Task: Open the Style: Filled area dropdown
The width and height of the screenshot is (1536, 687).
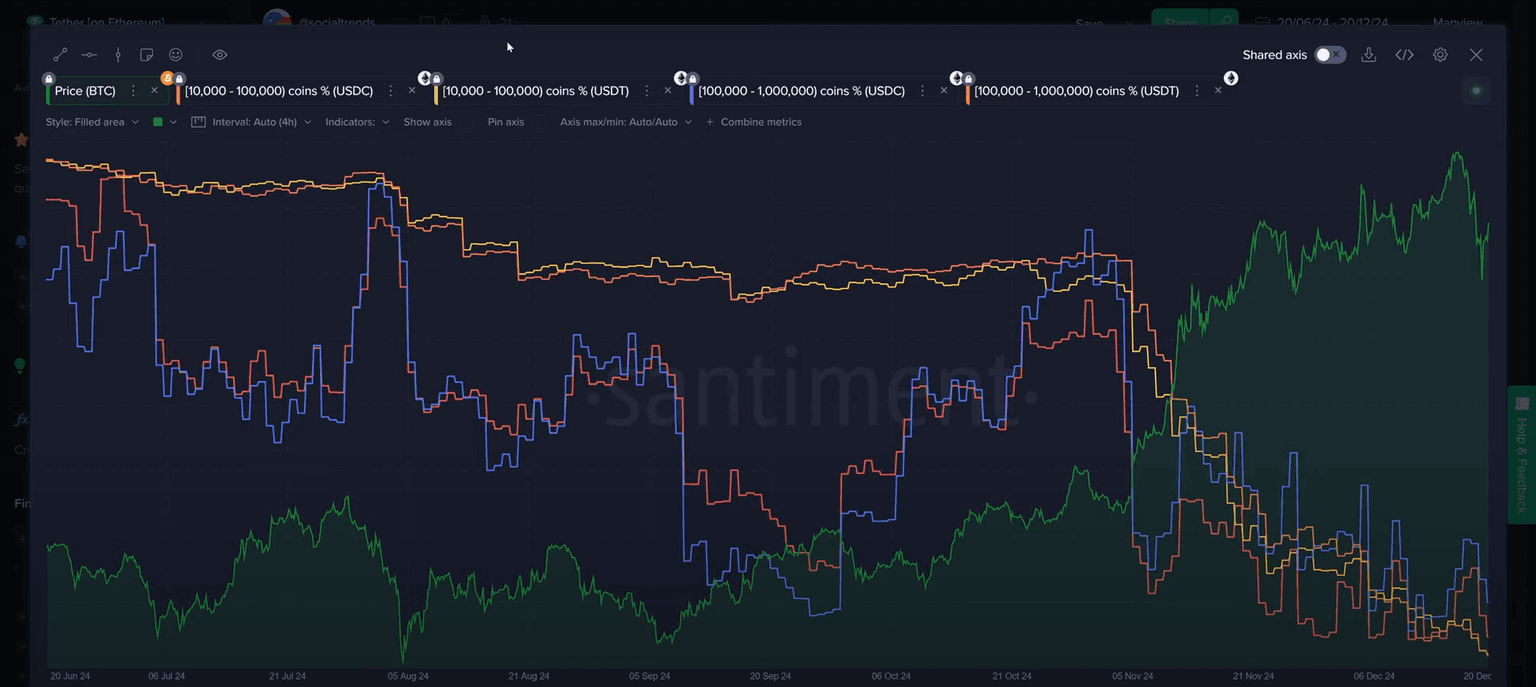Action: pos(92,122)
